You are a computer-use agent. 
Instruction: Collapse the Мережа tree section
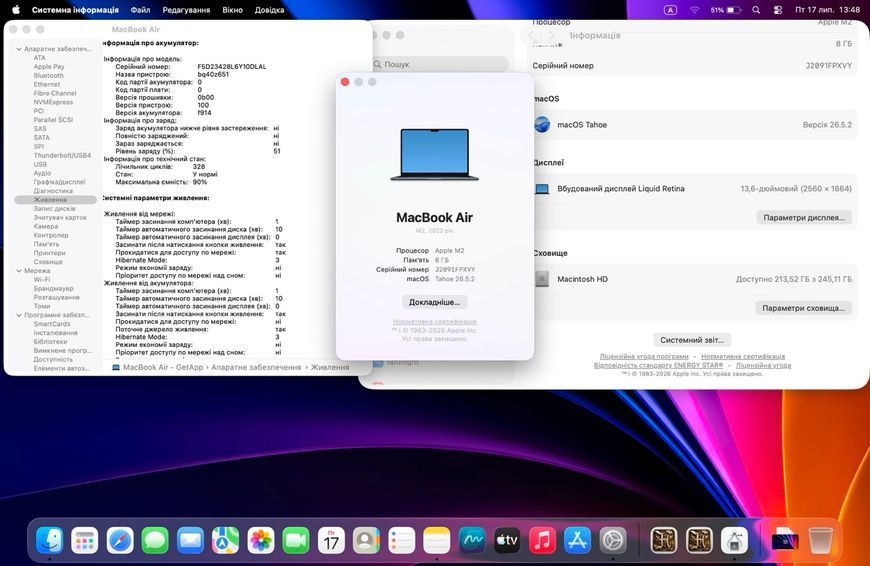click(19, 271)
